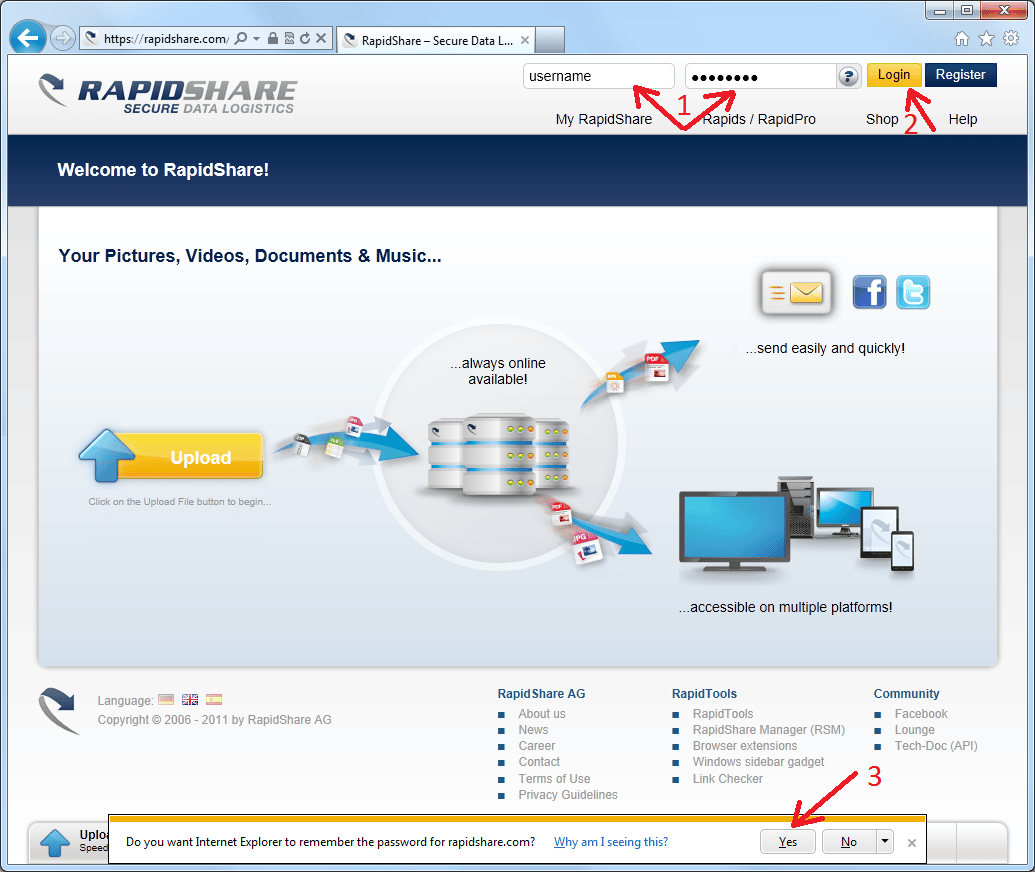Open the Rapids / RapidPro menu

click(759, 119)
